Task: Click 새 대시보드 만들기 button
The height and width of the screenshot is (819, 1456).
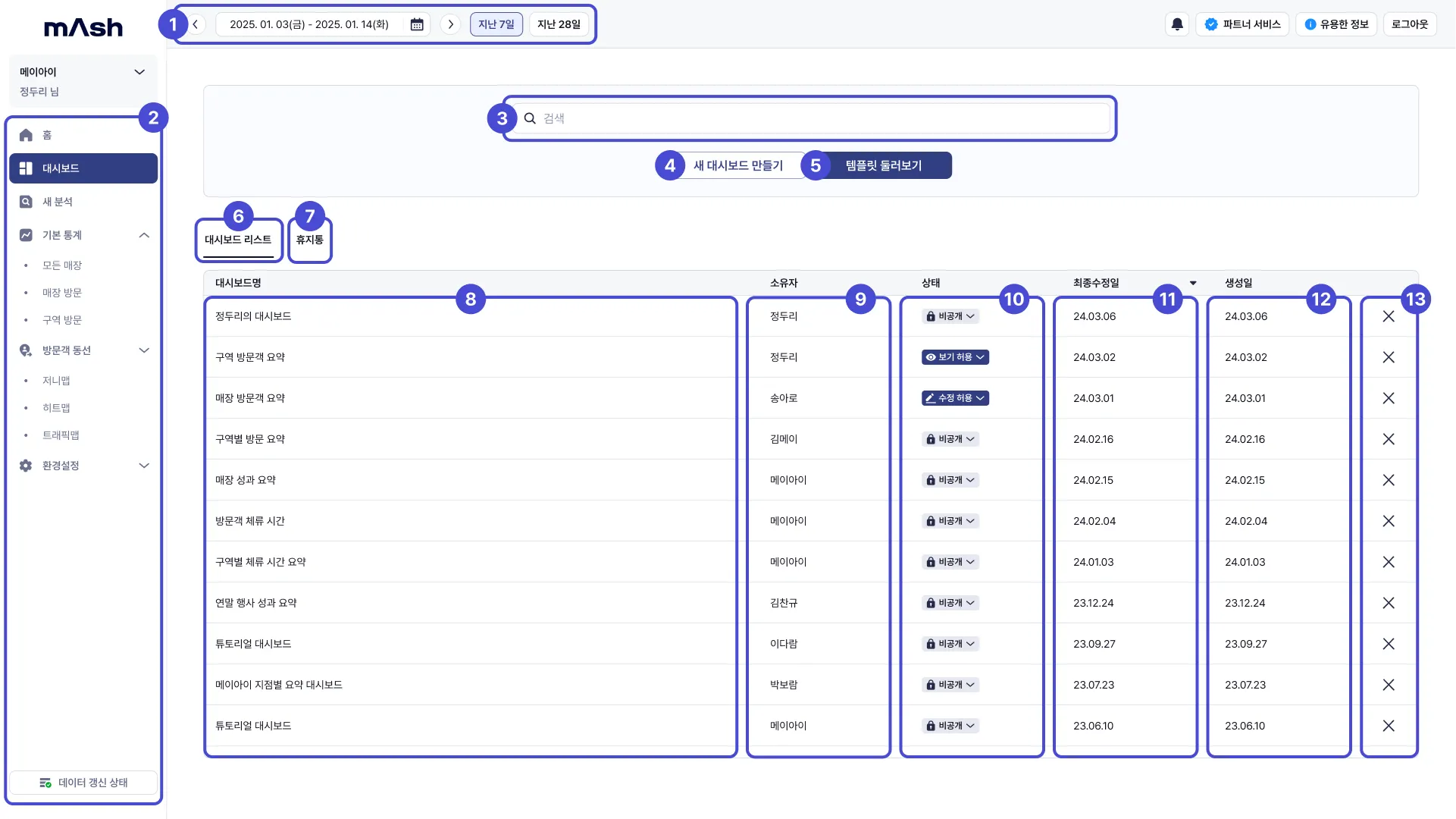Action: 737,165
